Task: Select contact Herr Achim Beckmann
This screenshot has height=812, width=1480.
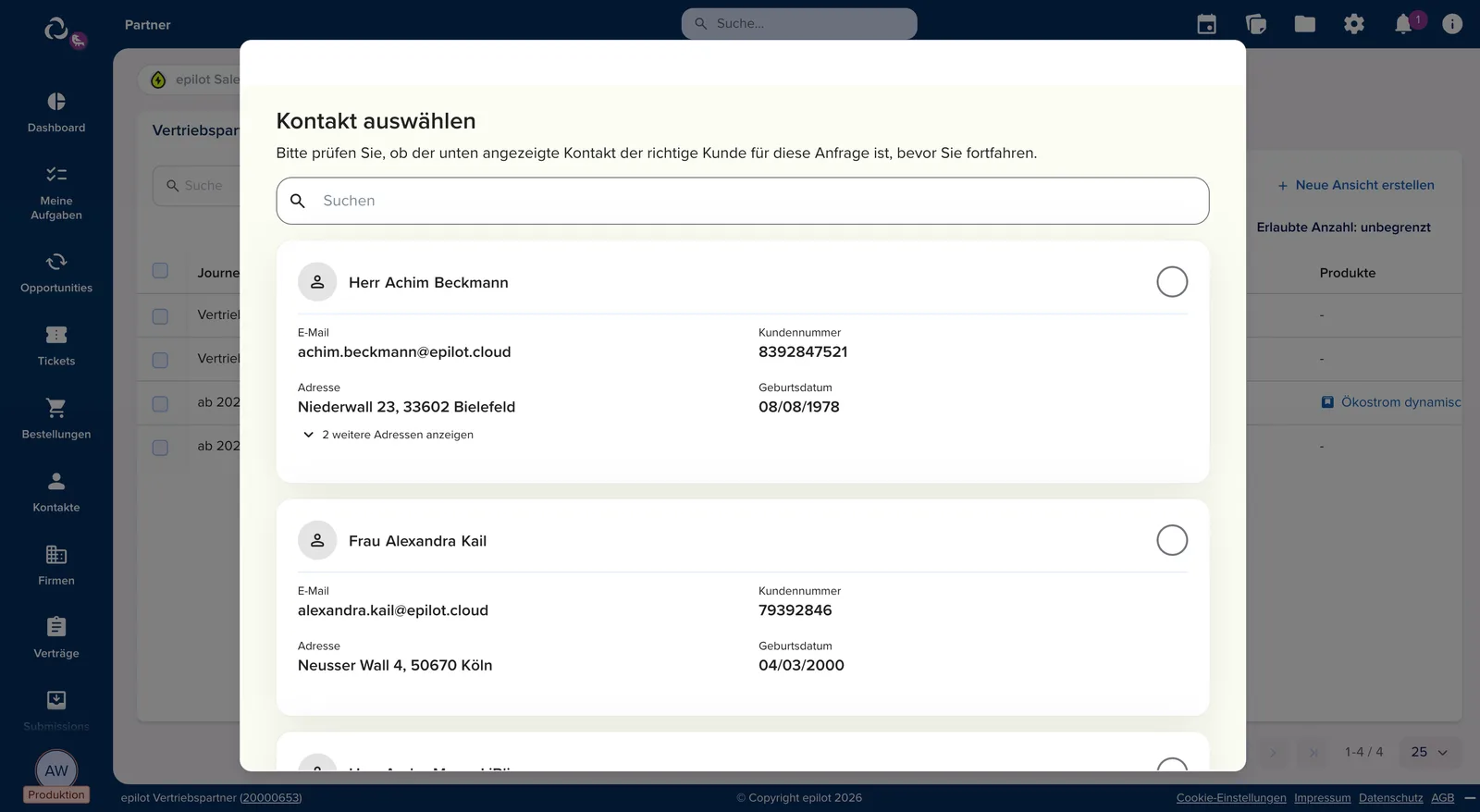Action: click(1172, 282)
